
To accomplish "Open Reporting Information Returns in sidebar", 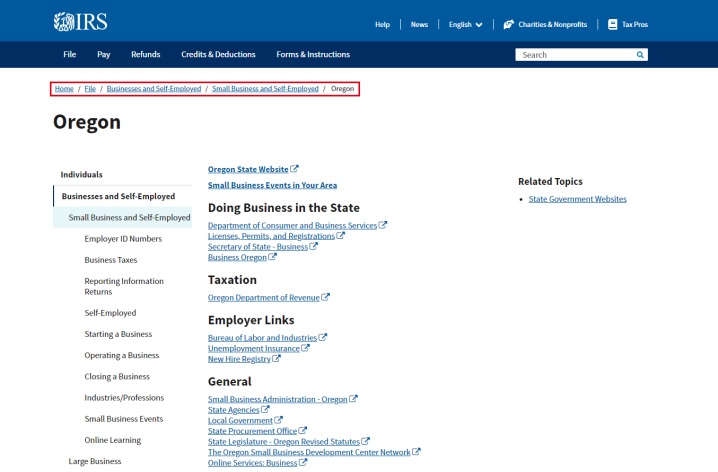I will (x=124, y=286).
